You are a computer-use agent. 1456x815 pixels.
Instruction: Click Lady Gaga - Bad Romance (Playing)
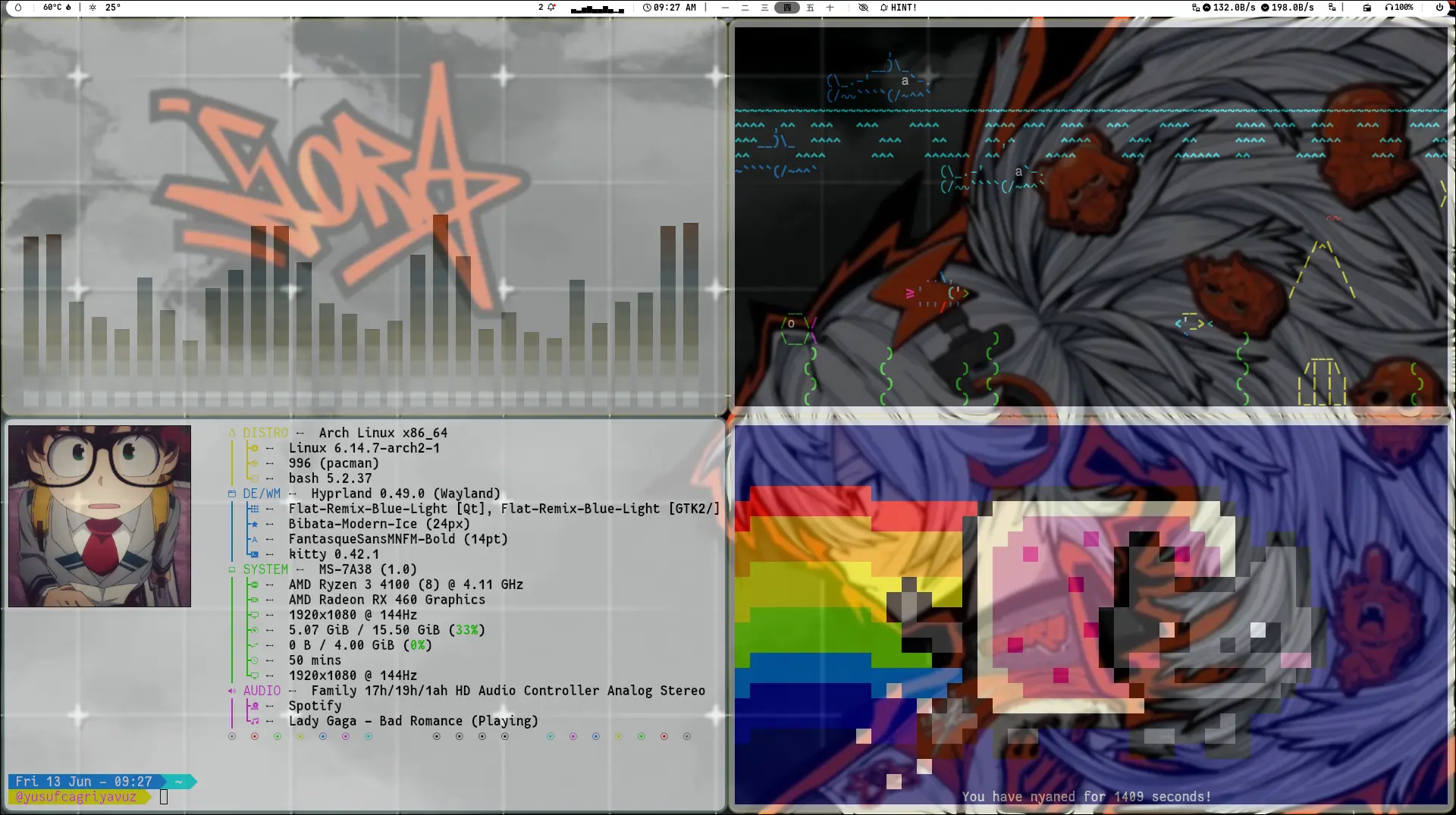pyautogui.click(x=413, y=721)
